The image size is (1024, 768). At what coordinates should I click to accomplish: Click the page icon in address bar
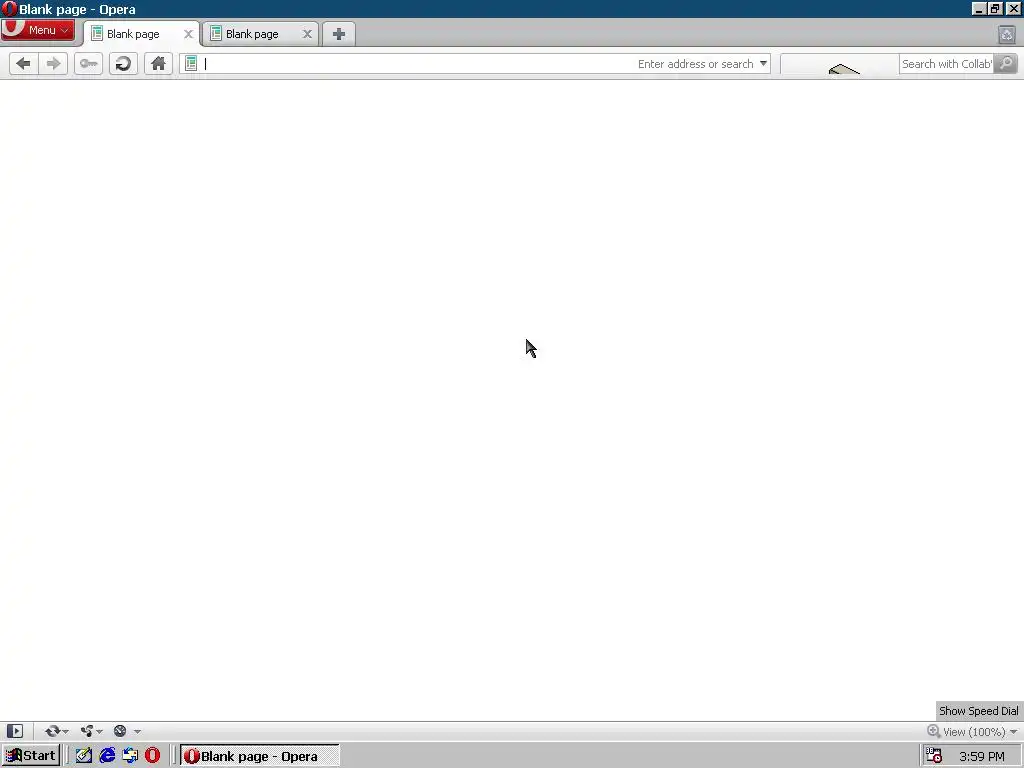[x=191, y=63]
